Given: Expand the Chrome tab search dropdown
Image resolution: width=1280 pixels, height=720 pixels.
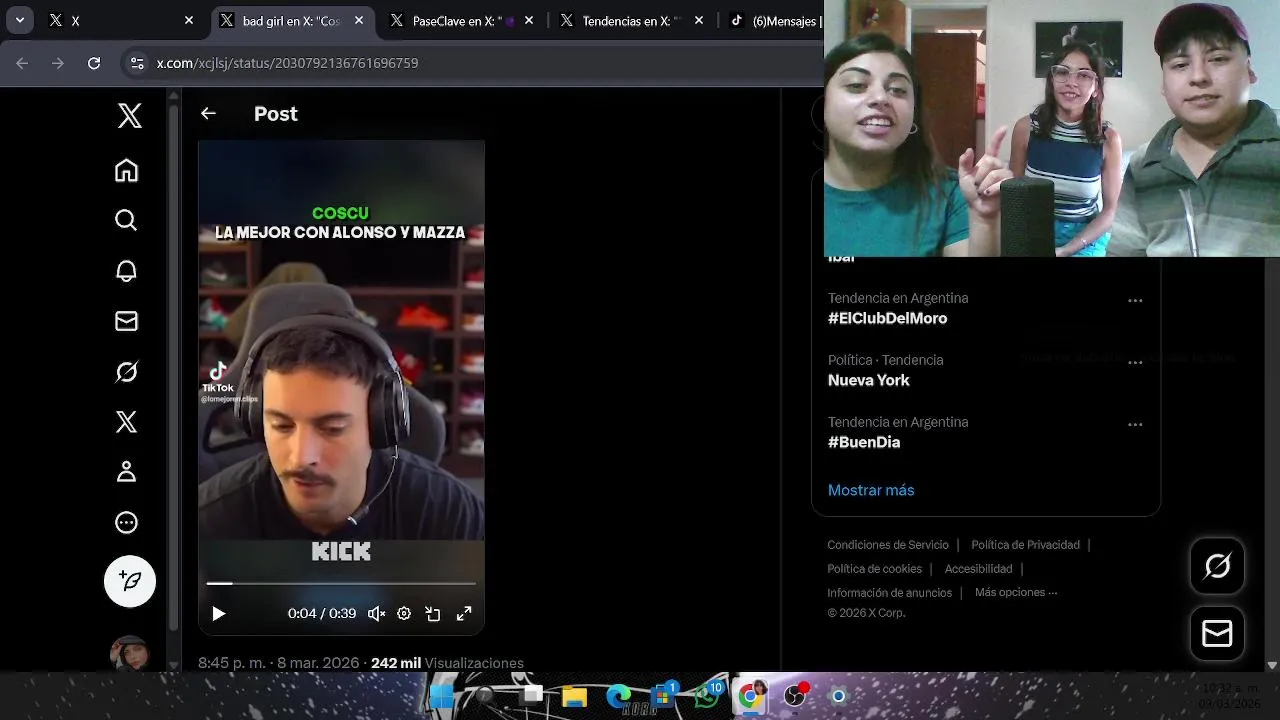Looking at the screenshot, I should 19,20.
